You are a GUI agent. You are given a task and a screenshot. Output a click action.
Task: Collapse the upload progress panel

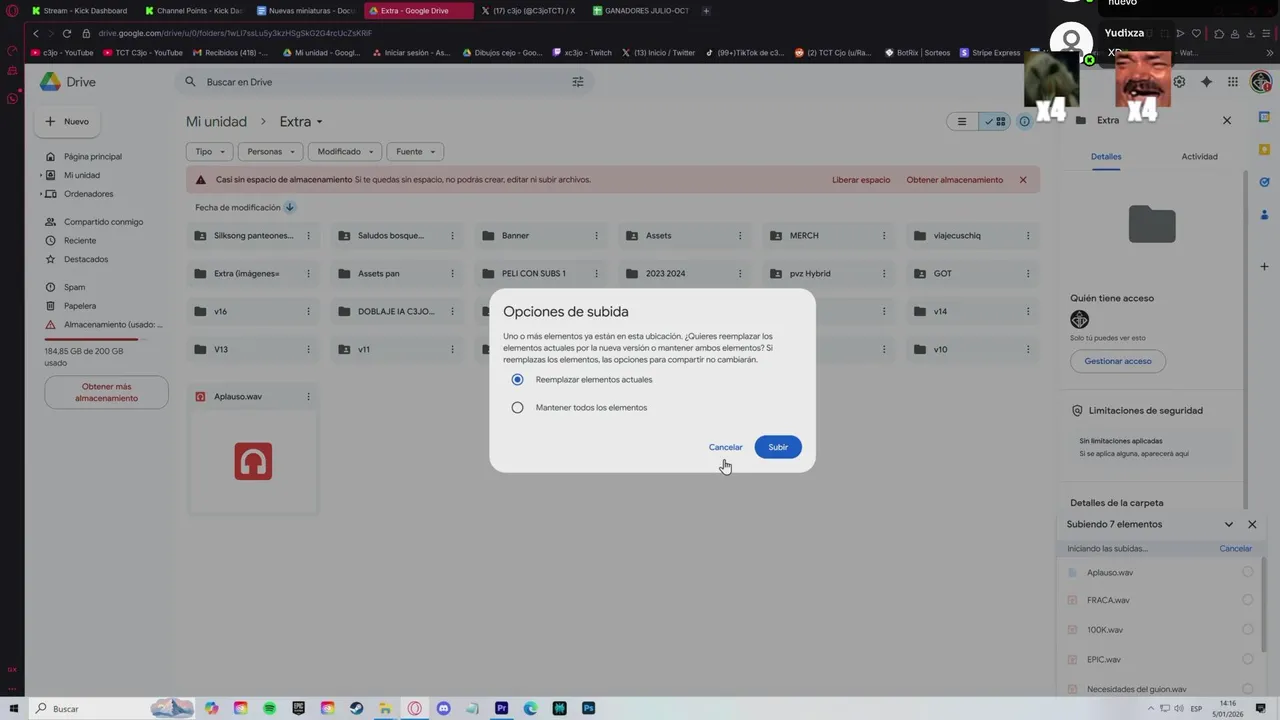pyautogui.click(x=1229, y=524)
